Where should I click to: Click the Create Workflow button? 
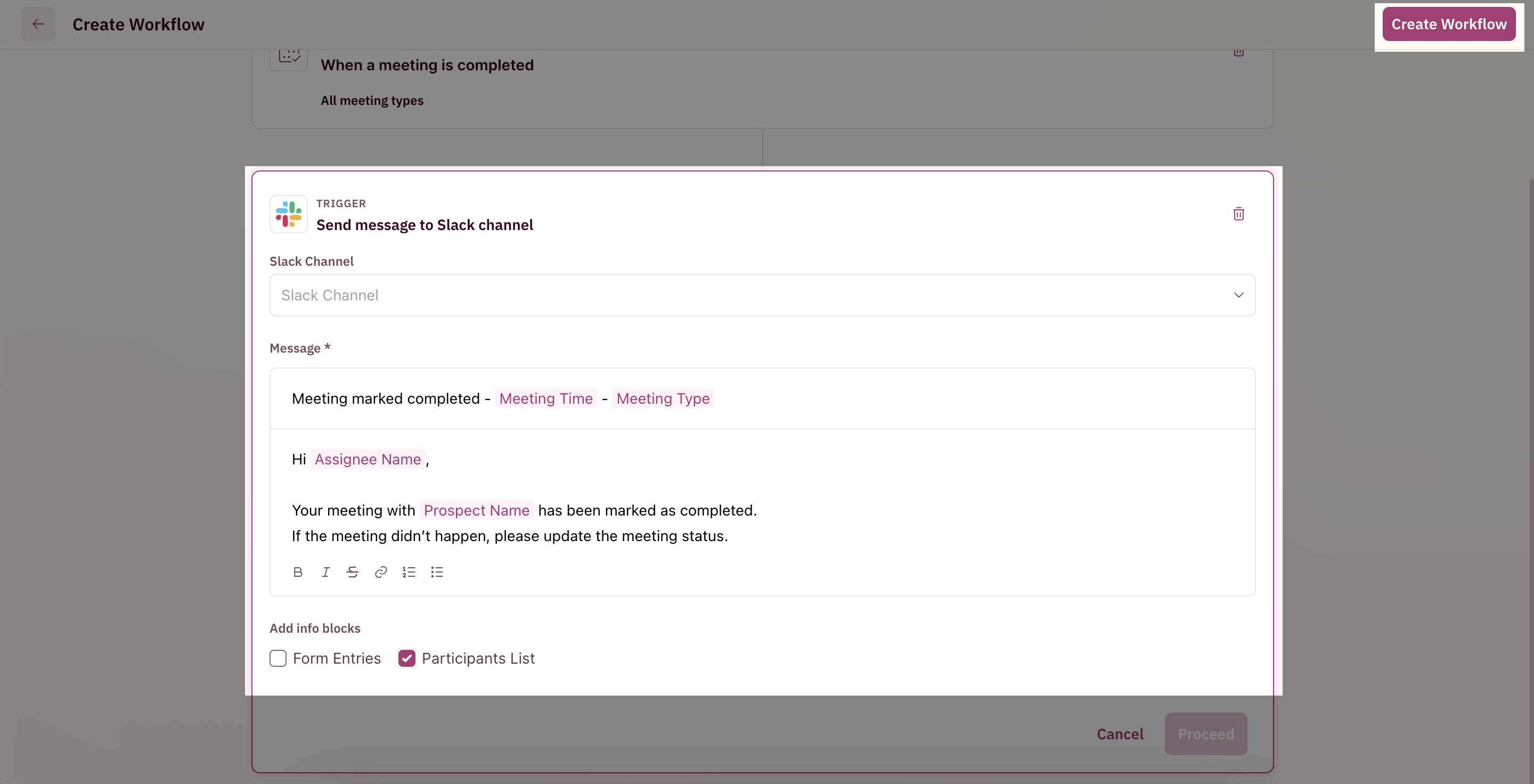click(x=1448, y=24)
